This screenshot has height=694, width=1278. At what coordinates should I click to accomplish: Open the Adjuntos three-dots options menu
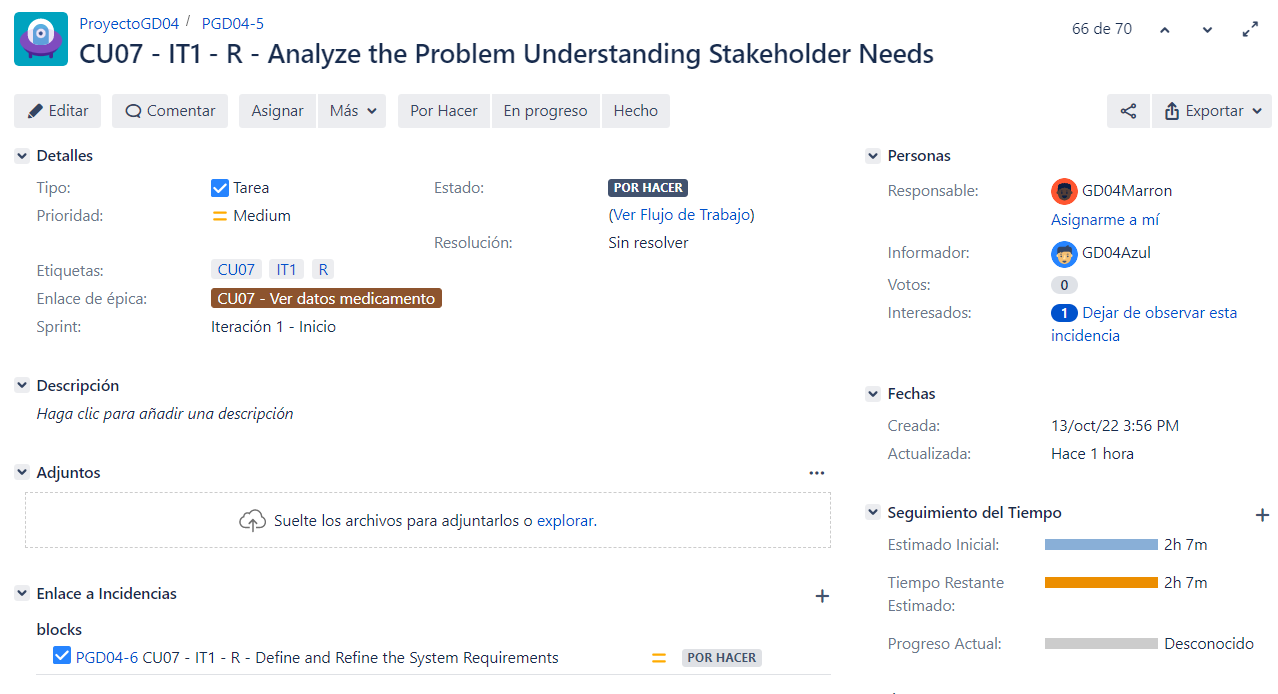click(817, 473)
